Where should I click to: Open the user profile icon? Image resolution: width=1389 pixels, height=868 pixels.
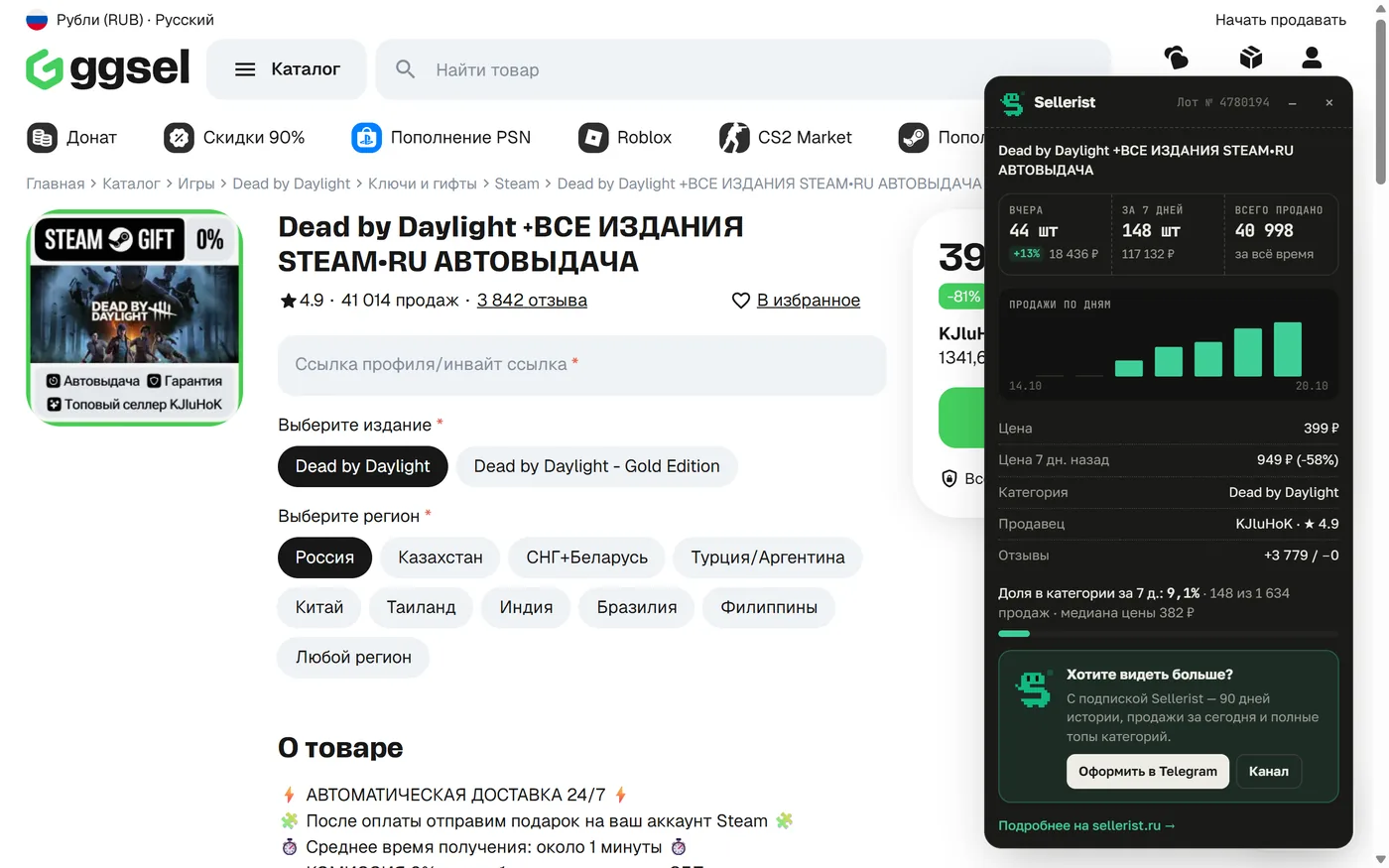pos(1312,58)
